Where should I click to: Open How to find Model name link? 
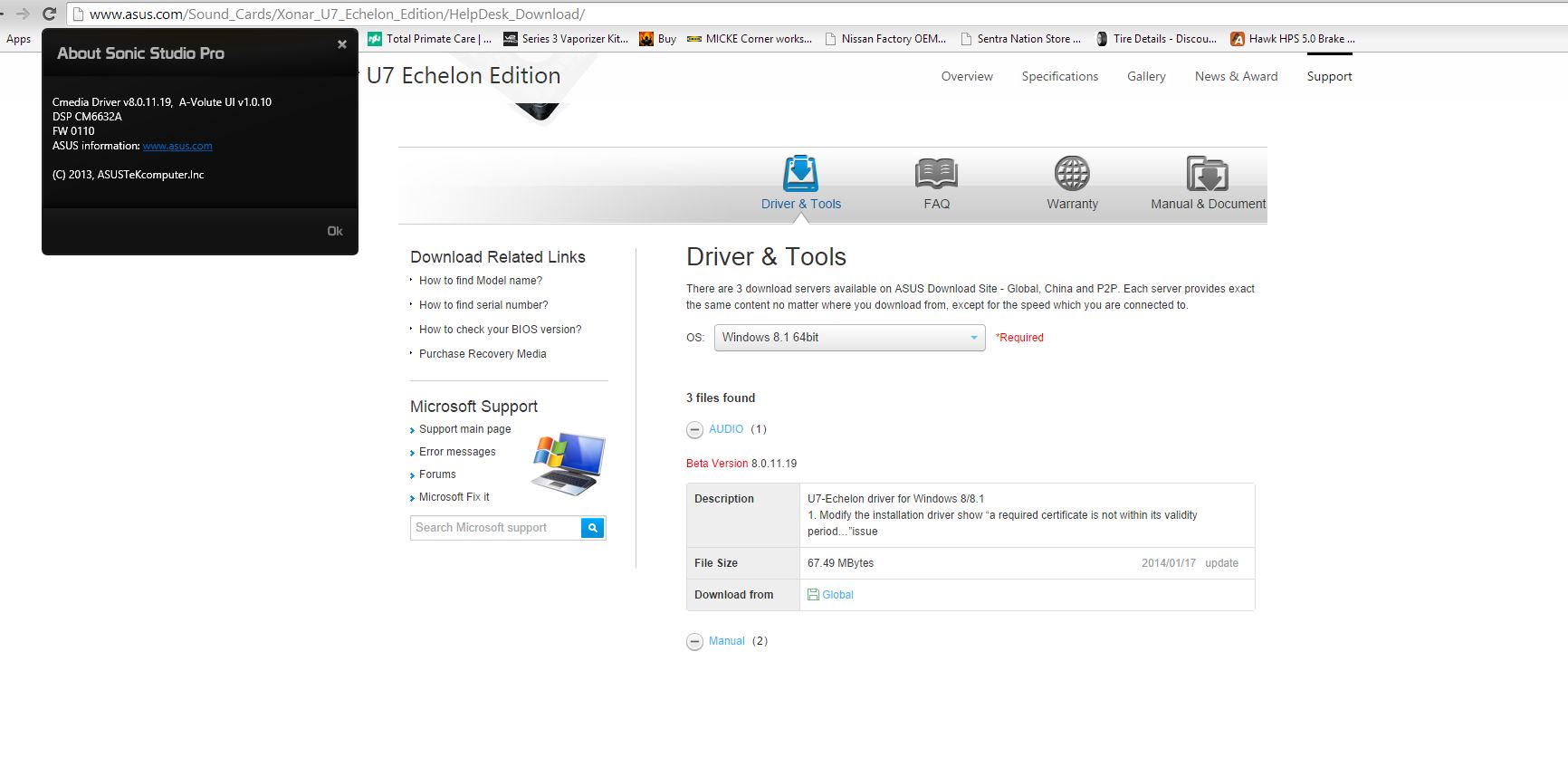click(x=481, y=281)
